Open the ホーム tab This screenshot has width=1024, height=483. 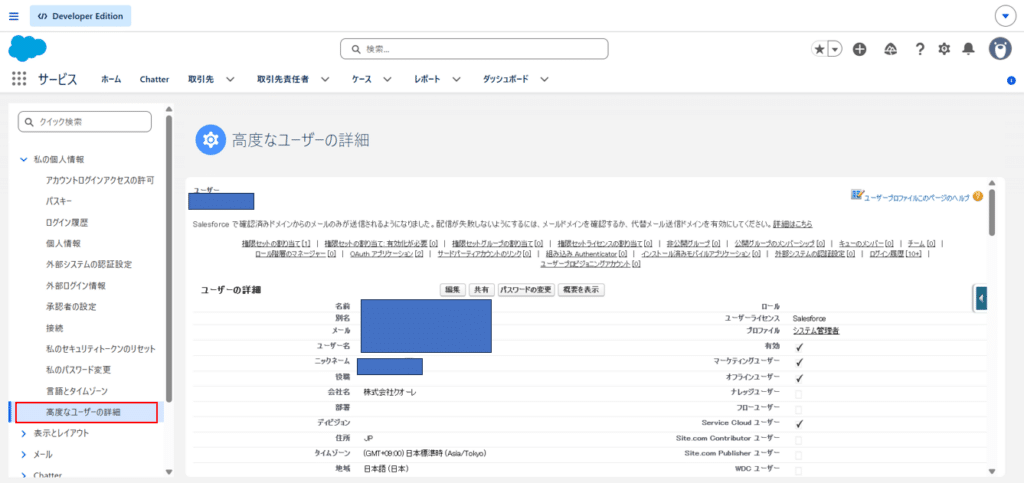pyautogui.click(x=111, y=80)
